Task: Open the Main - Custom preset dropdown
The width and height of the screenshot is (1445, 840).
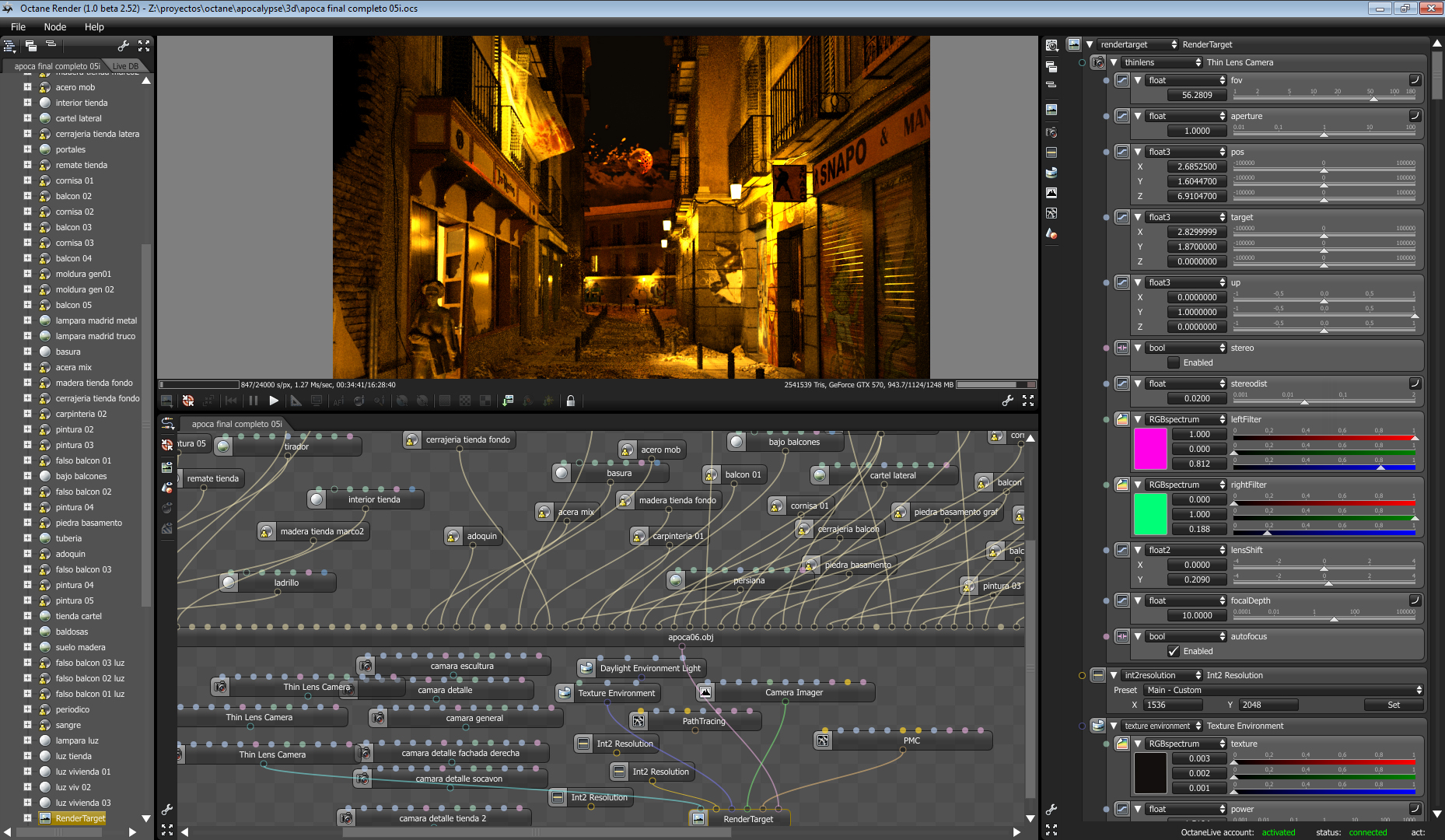Action: (x=1283, y=690)
